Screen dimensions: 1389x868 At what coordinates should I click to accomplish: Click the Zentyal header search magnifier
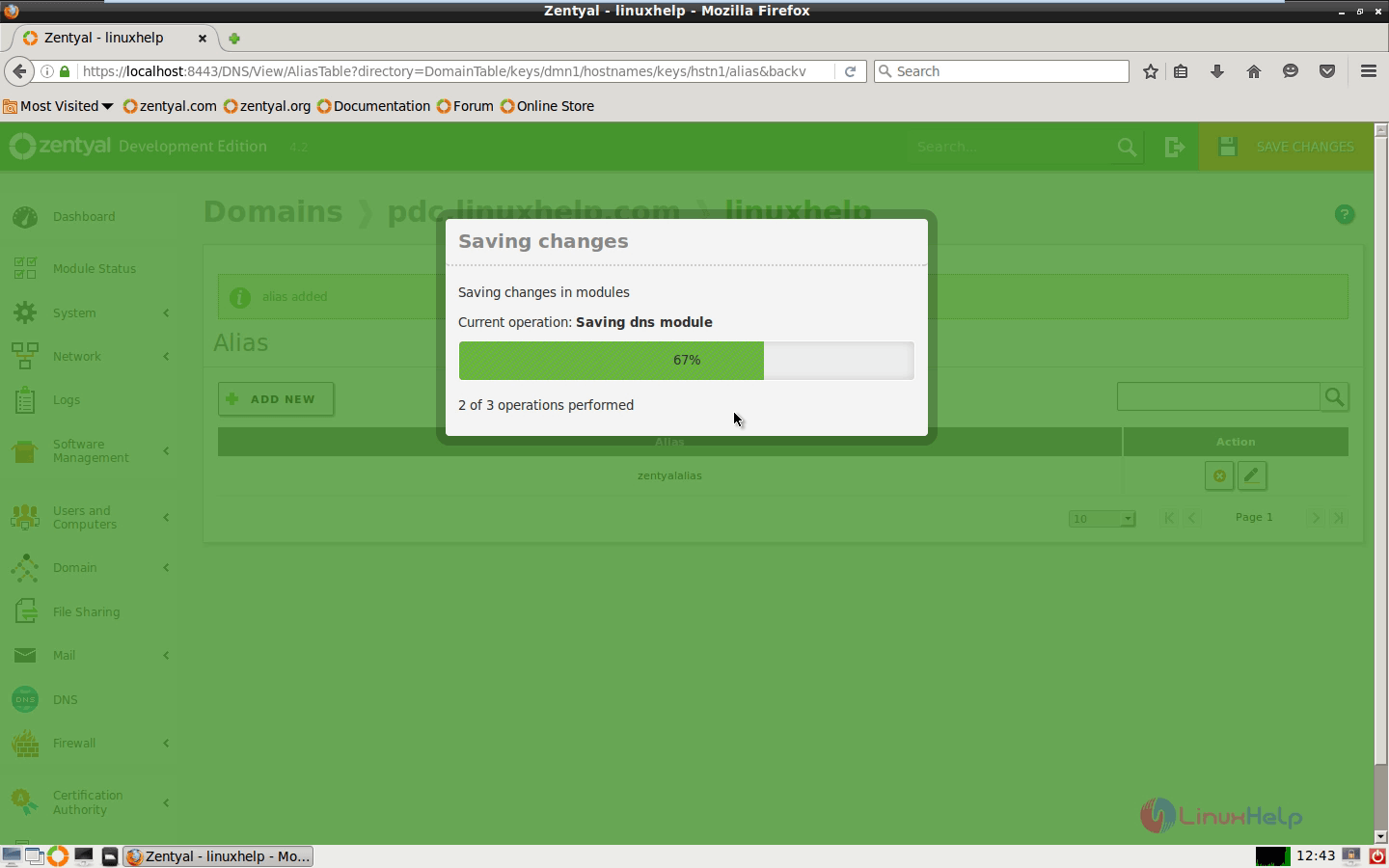(x=1127, y=147)
